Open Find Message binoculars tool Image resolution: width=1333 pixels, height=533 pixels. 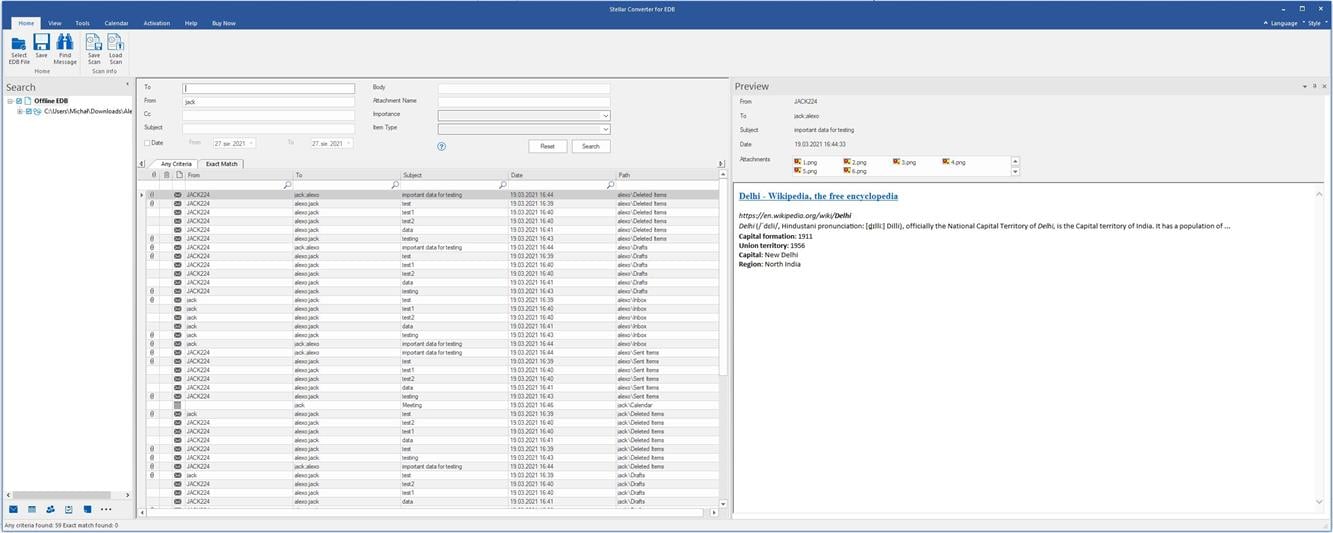point(65,43)
